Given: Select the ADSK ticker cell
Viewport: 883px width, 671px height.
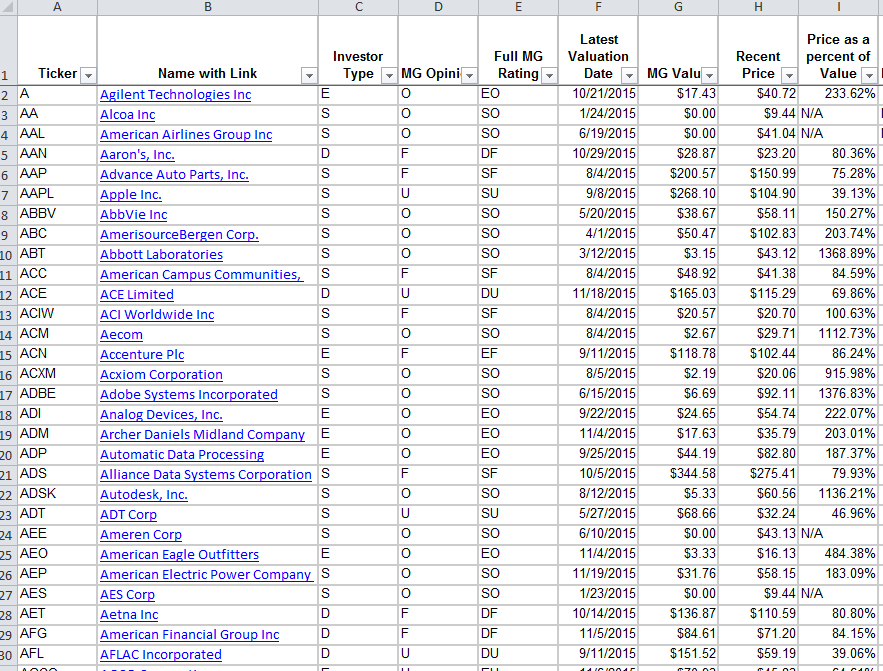Looking at the screenshot, I should pos(57,494).
